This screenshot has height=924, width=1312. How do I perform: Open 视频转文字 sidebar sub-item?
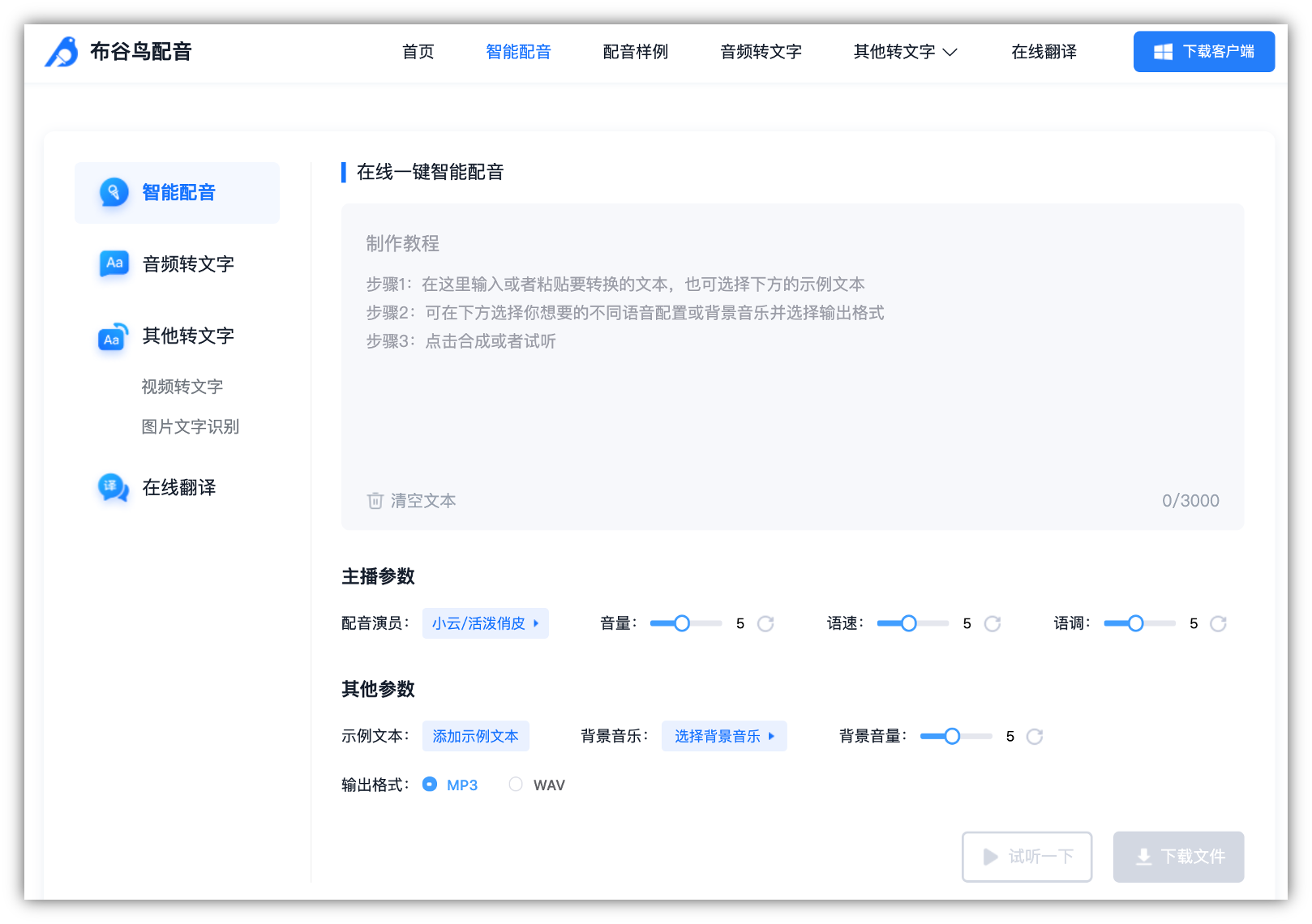click(182, 387)
